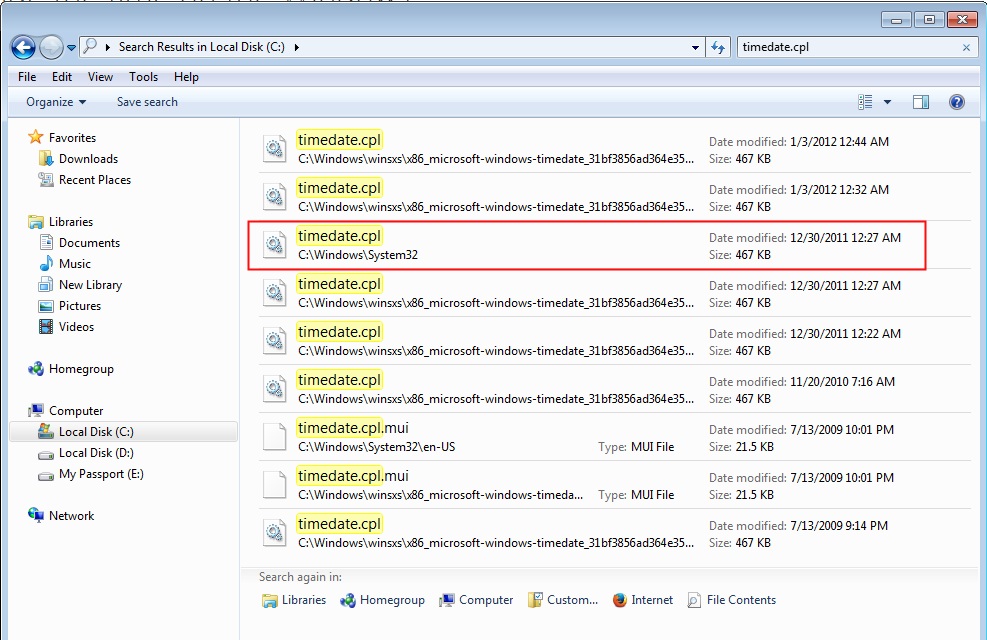Image resolution: width=987 pixels, height=640 pixels.
Task: Select timedate.cpl modified 1/3/2012 12:32 AM
Action: click(614, 197)
